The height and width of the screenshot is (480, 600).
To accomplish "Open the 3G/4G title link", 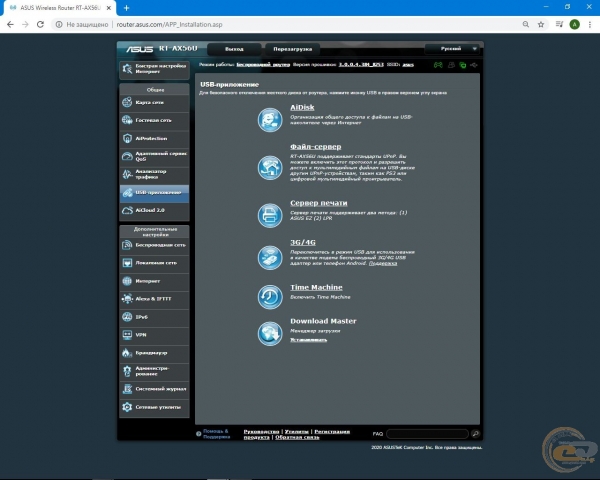I will [303, 242].
